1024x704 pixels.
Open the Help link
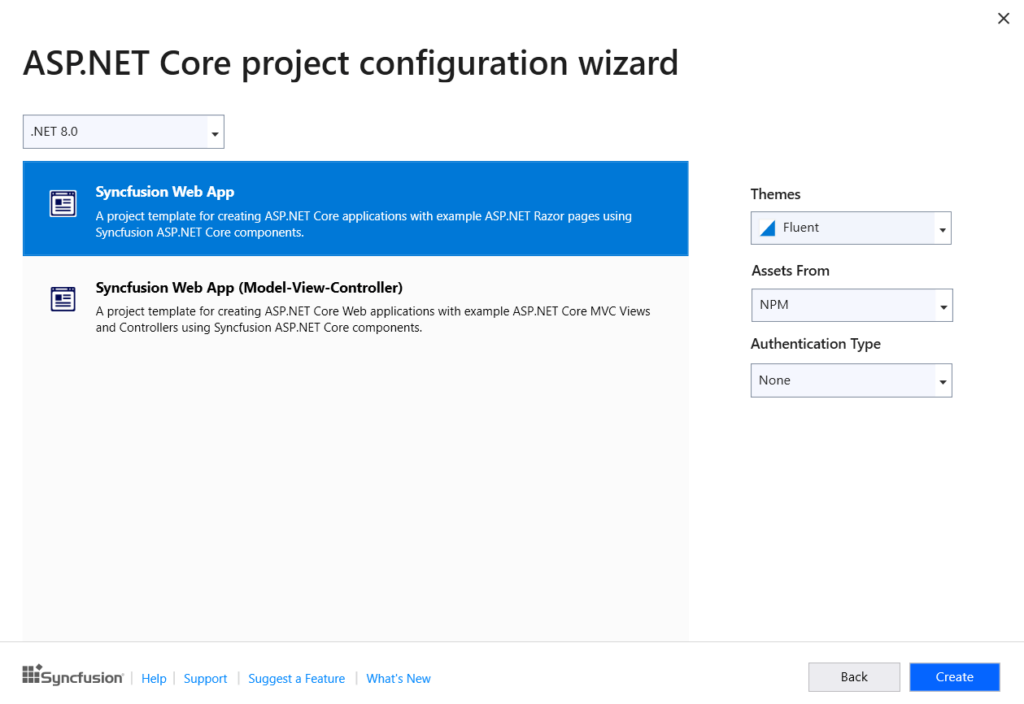point(153,678)
